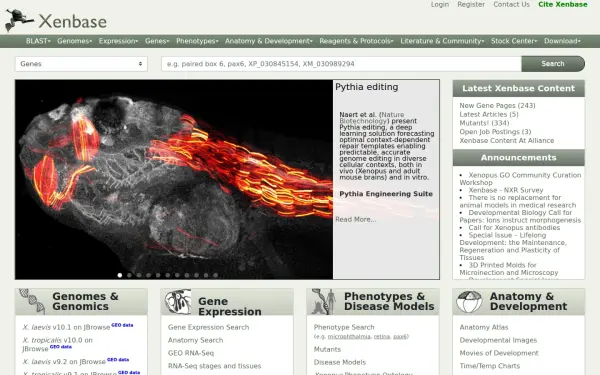Open Call for Xenopus antibodies announcement
Screen dimensions: 600x375
pyautogui.click(x=514, y=228)
